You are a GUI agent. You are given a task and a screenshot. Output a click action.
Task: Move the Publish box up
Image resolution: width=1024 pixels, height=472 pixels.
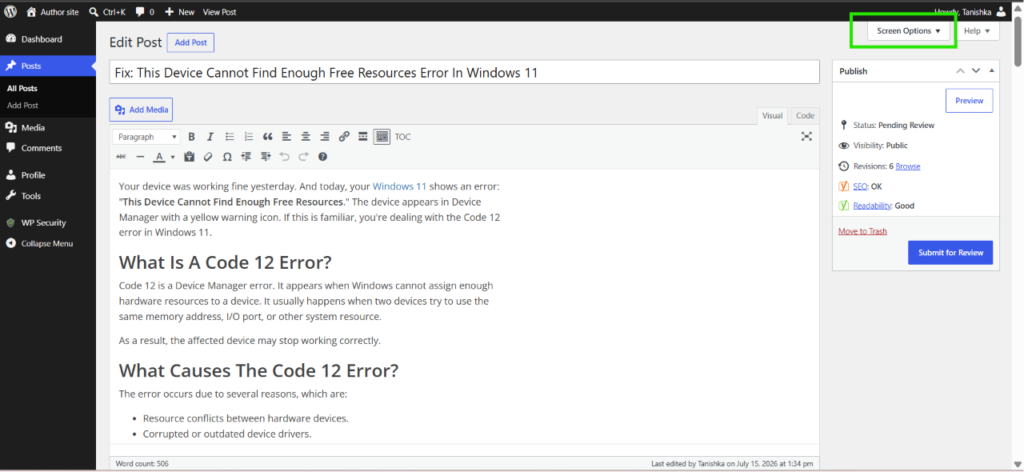pos(959,71)
